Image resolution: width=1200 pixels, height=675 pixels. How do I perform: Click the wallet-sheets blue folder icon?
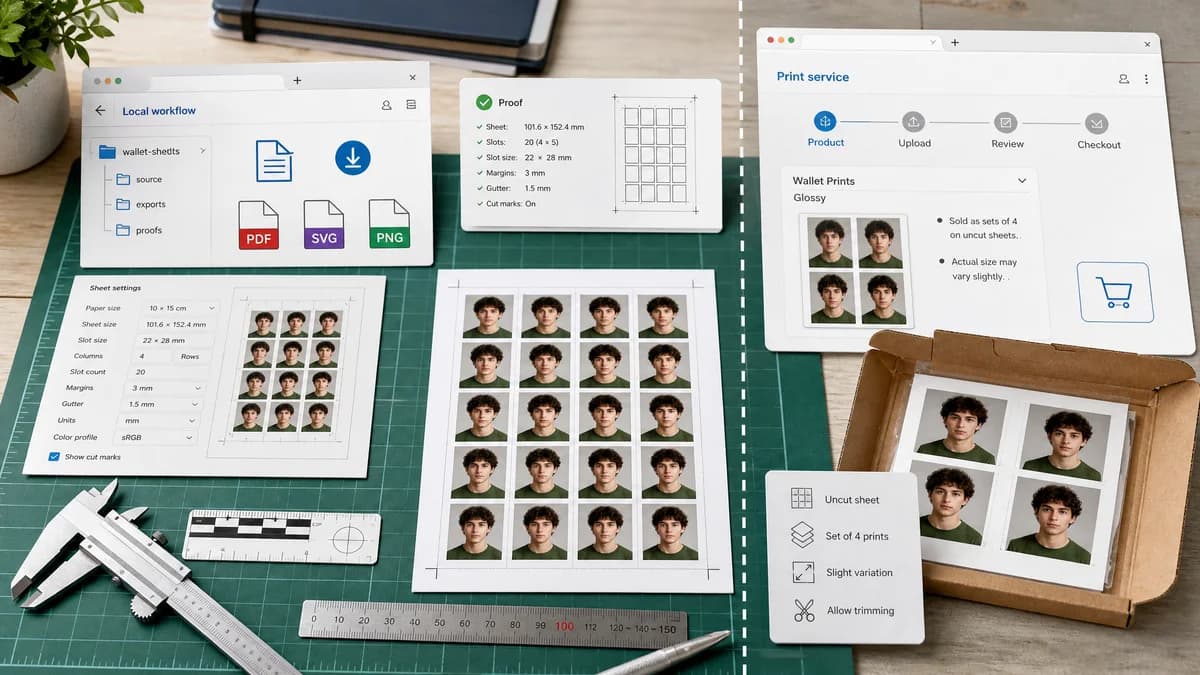tap(106, 152)
